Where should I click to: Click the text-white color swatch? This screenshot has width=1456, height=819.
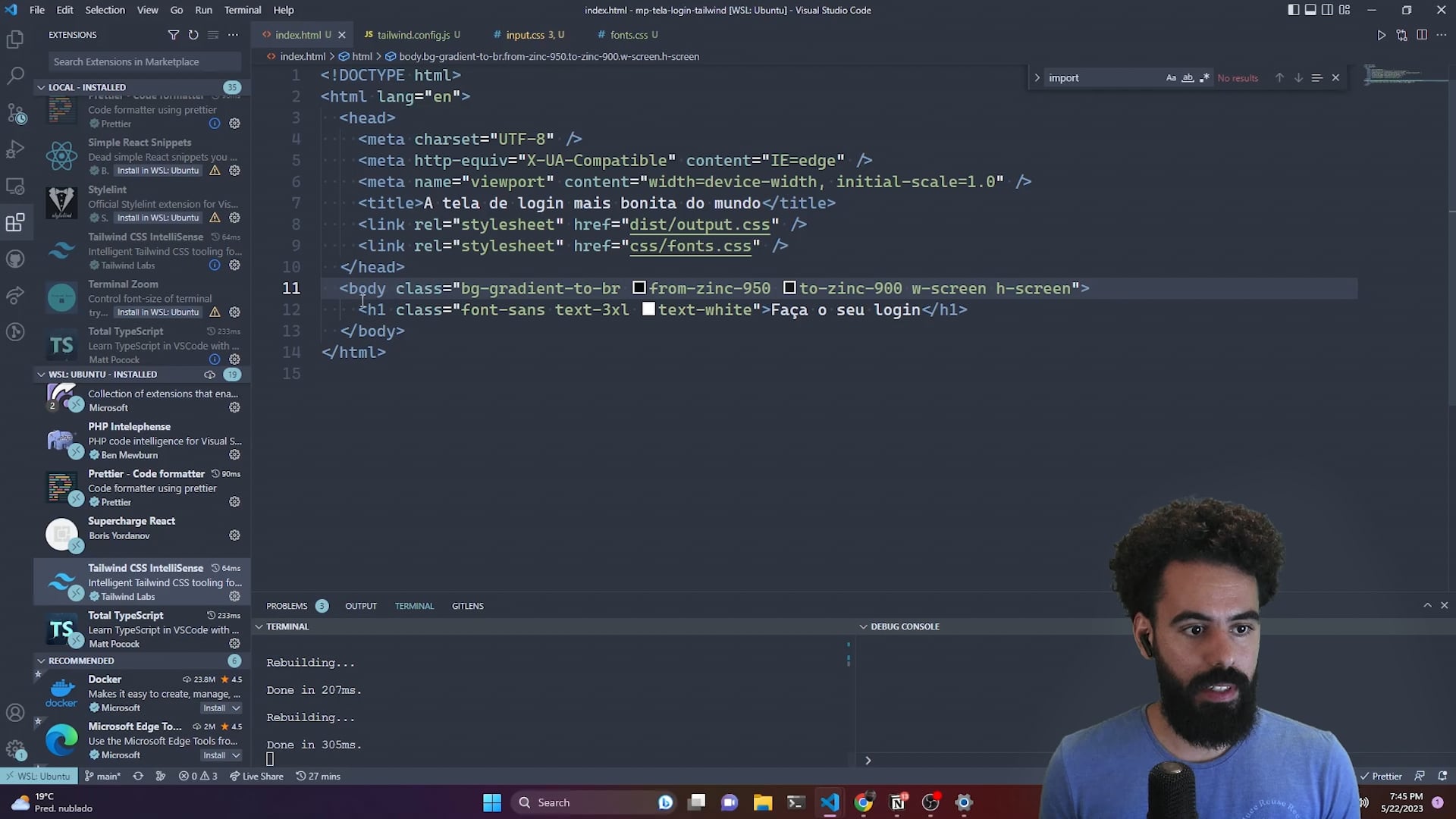(x=648, y=309)
